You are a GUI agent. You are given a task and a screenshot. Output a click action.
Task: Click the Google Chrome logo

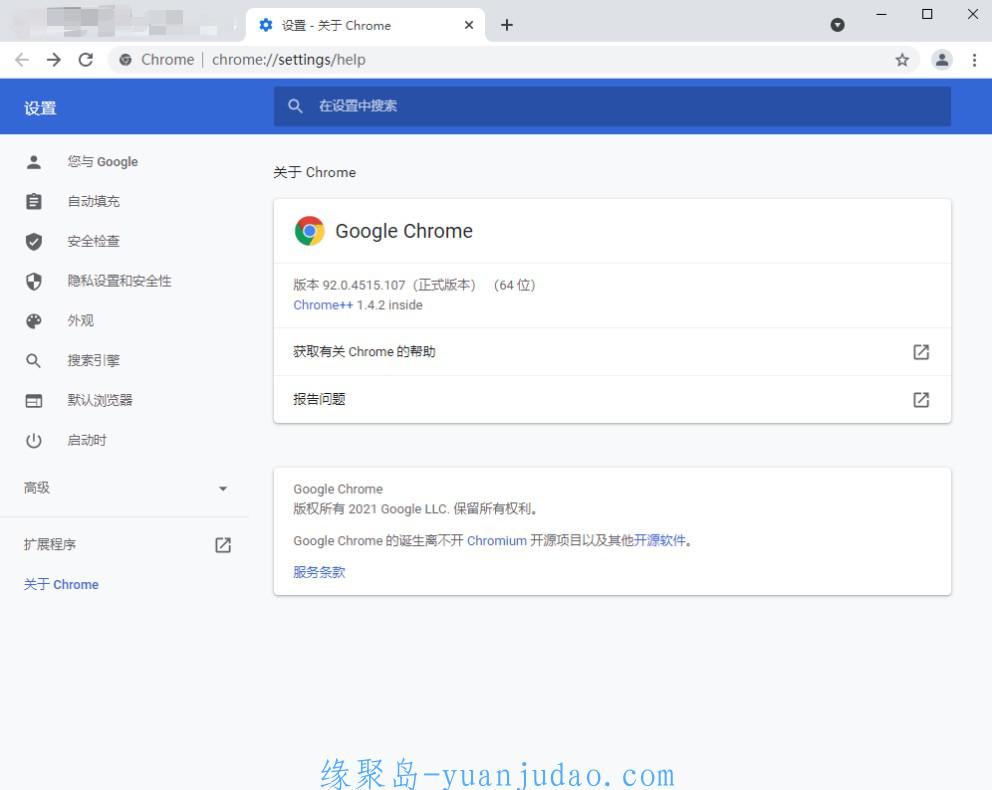pyautogui.click(x=309, y=231)
